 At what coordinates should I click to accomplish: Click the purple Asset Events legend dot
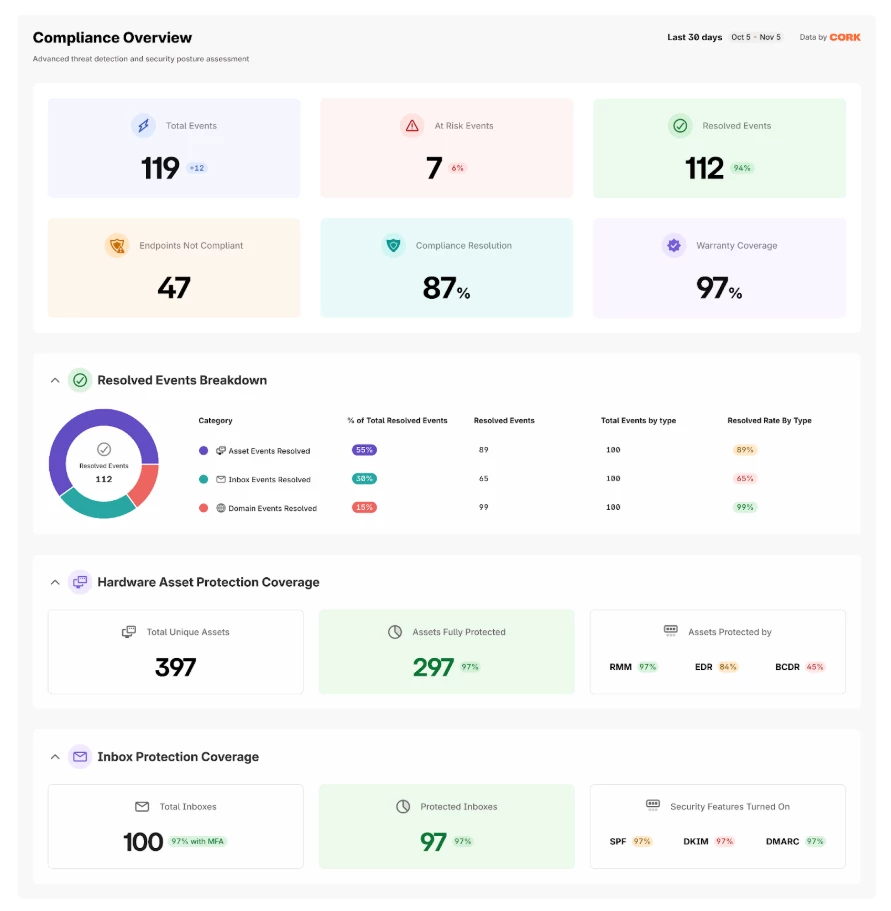(x=203, y=450)
